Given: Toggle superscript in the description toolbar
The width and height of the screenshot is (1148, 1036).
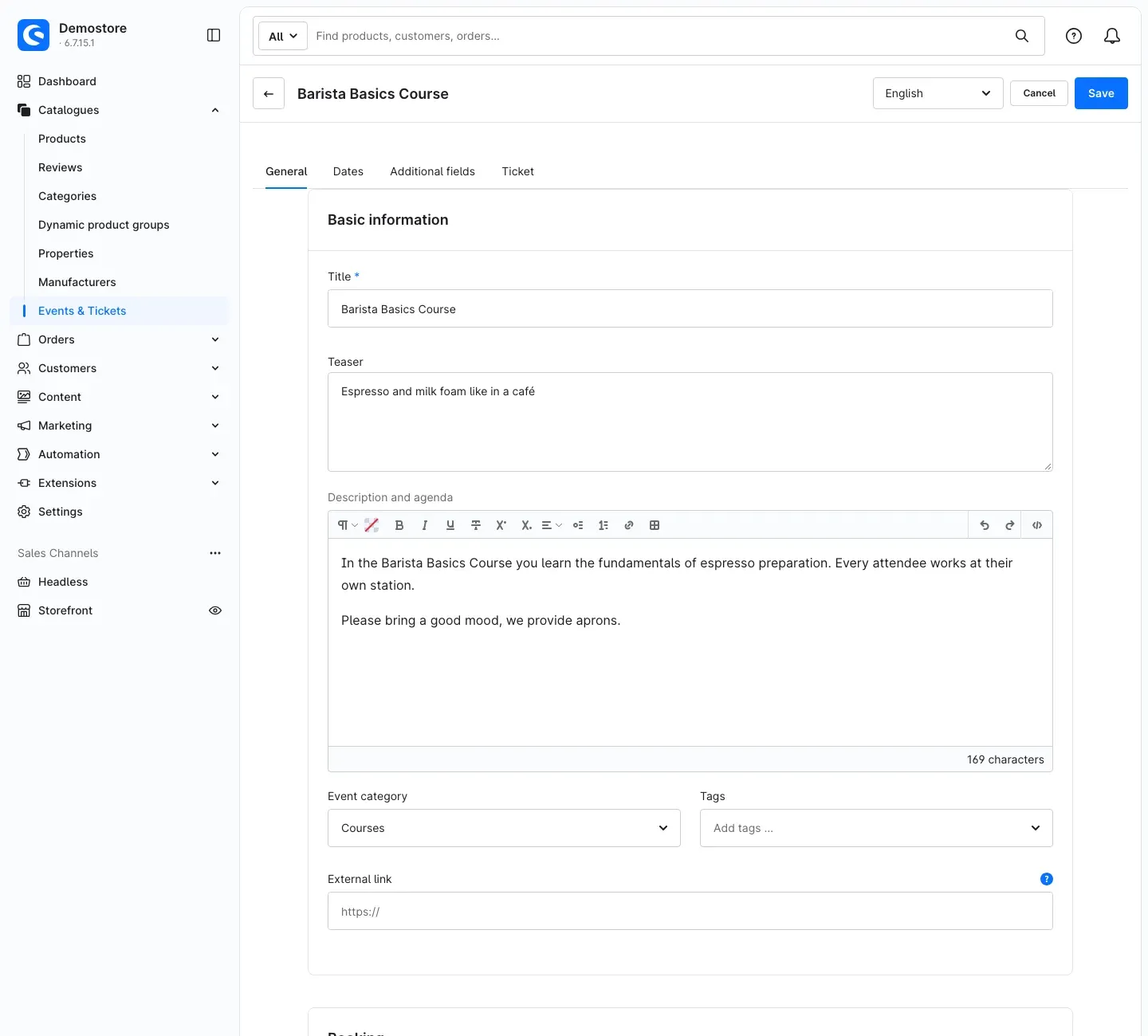Looking at the screenshot, I should click(x=501, y=525).
